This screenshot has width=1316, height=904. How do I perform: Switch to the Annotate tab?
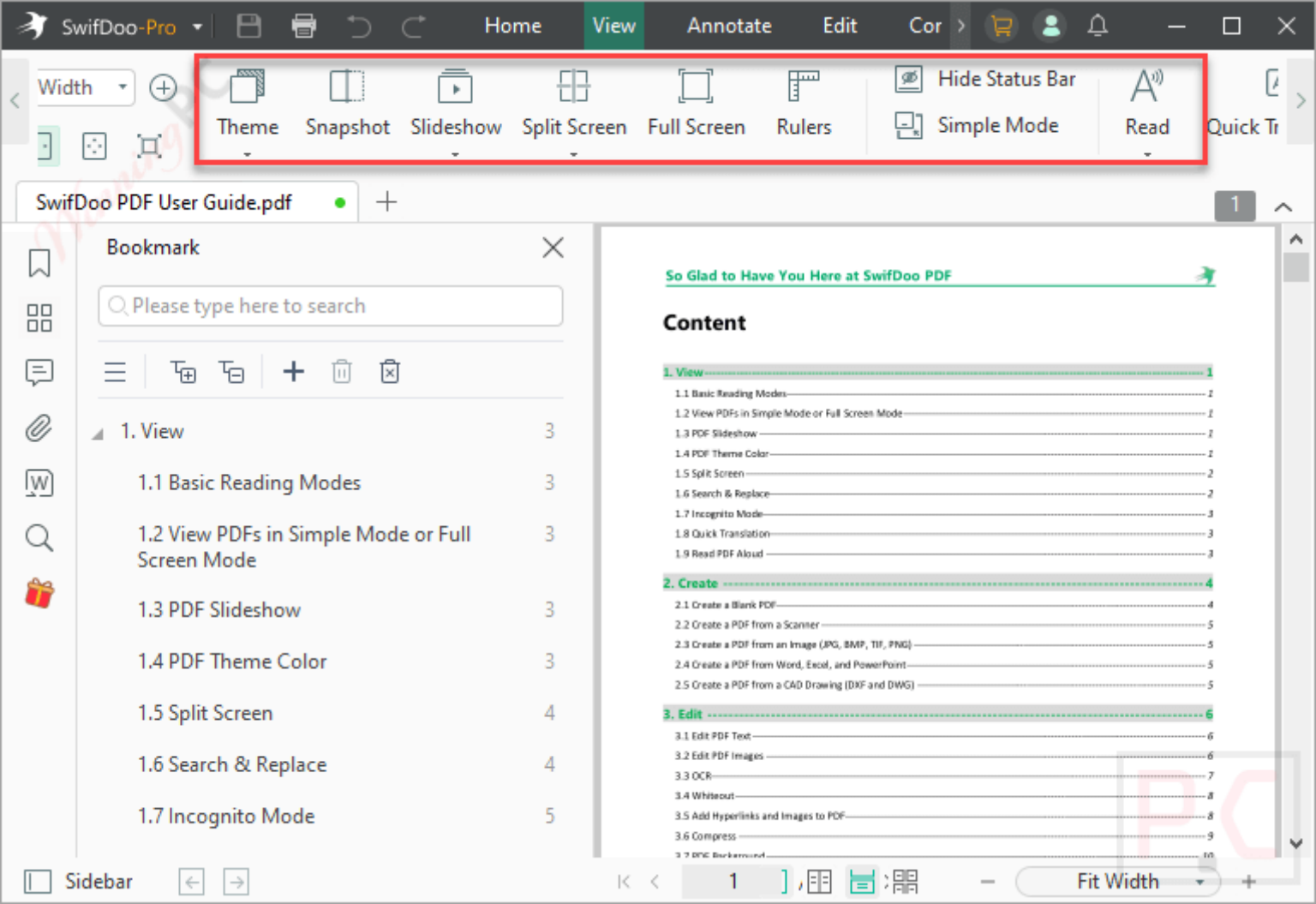click(729, 26)
